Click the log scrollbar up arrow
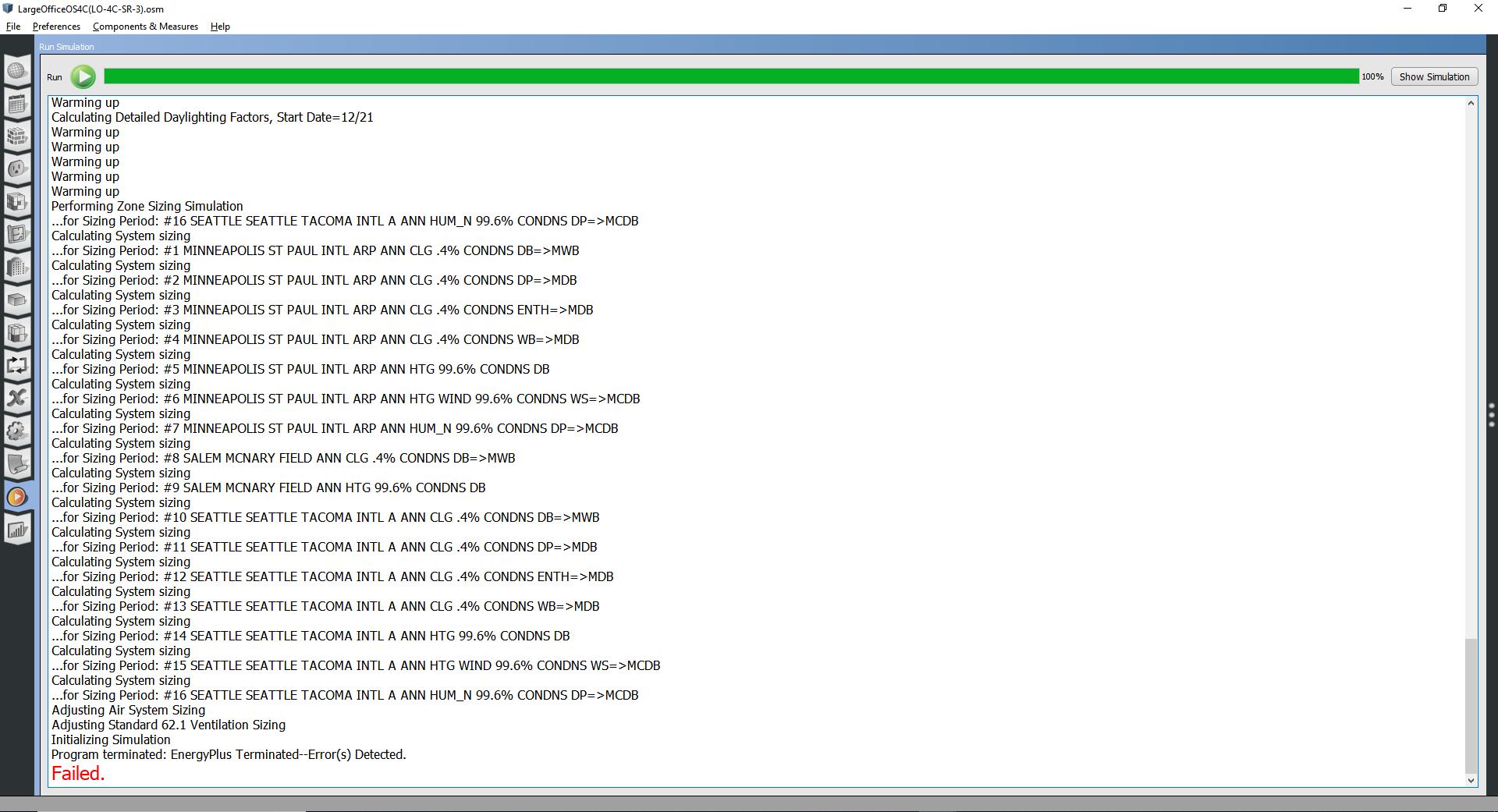Viewport: 1498px width, 812px height. point(1471,103)
